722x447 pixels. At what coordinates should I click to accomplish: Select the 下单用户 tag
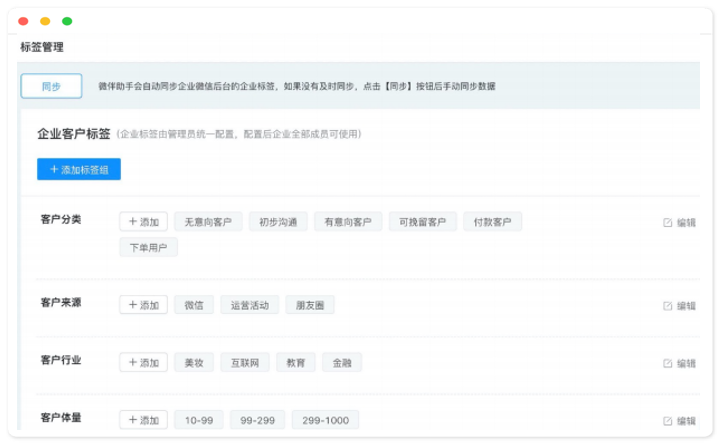coord(148,247)
